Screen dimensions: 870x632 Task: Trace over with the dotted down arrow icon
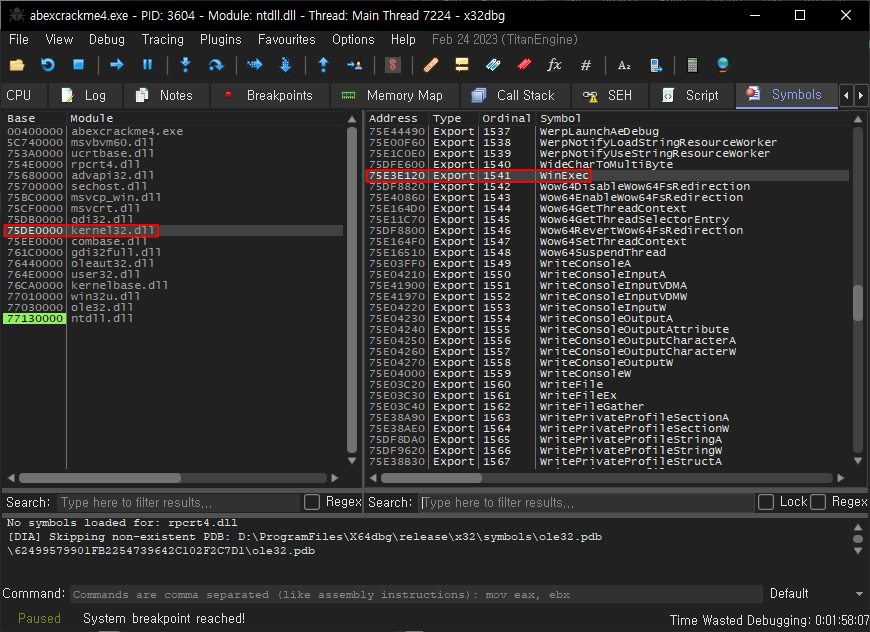click(285, 65)
